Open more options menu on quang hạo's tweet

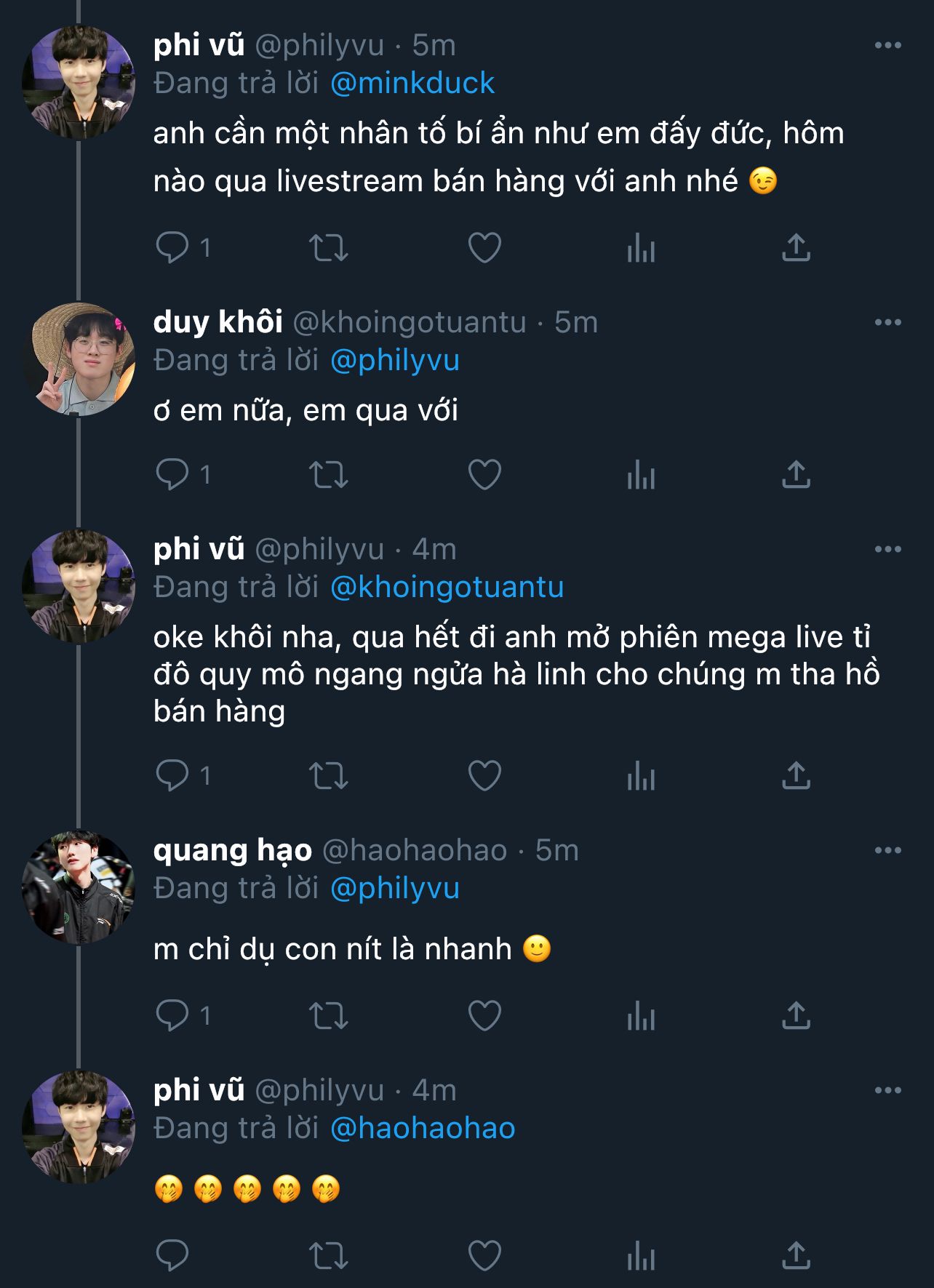point(887,850)
